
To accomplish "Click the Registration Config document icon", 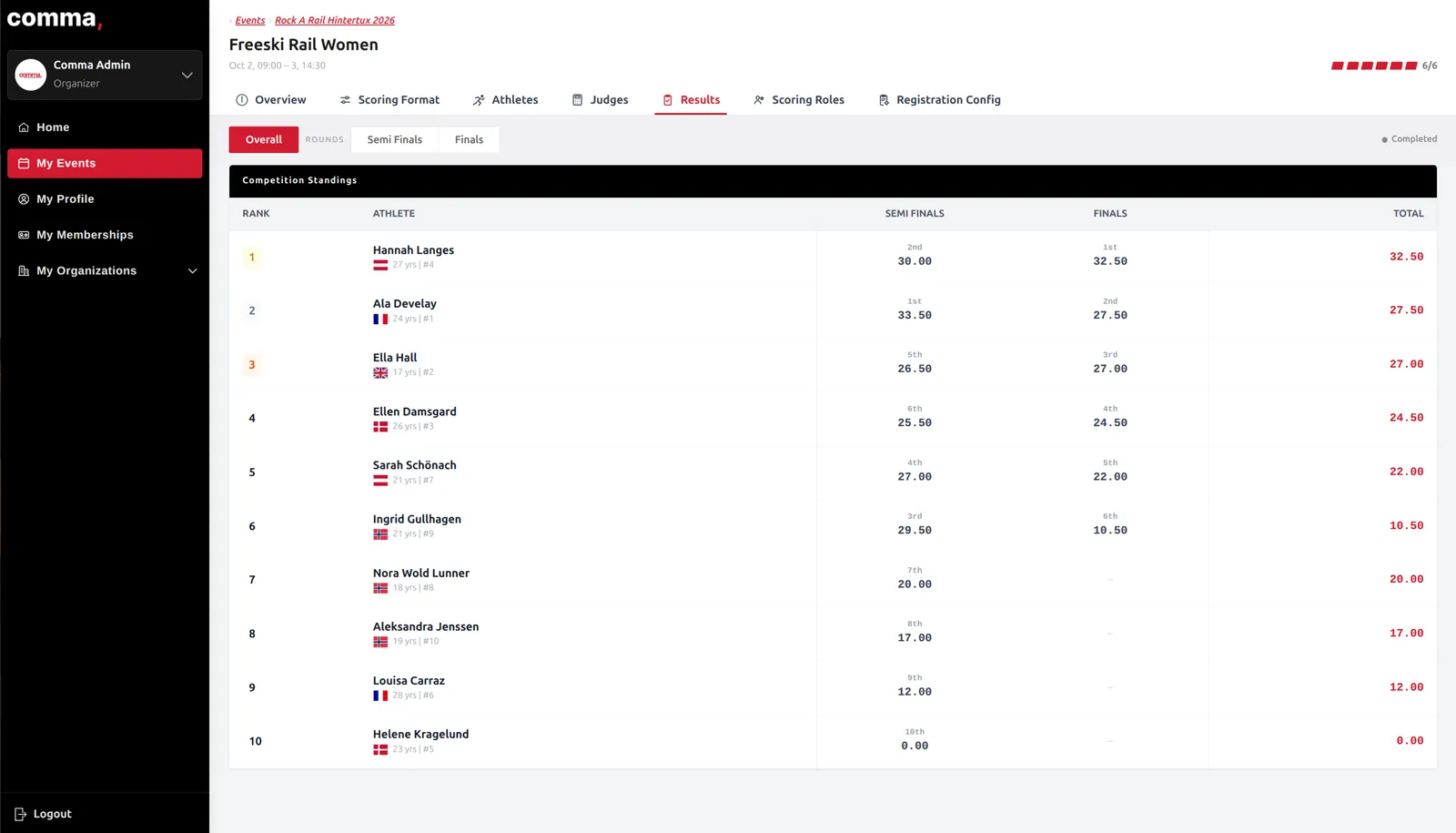I will tap(884, 100).
